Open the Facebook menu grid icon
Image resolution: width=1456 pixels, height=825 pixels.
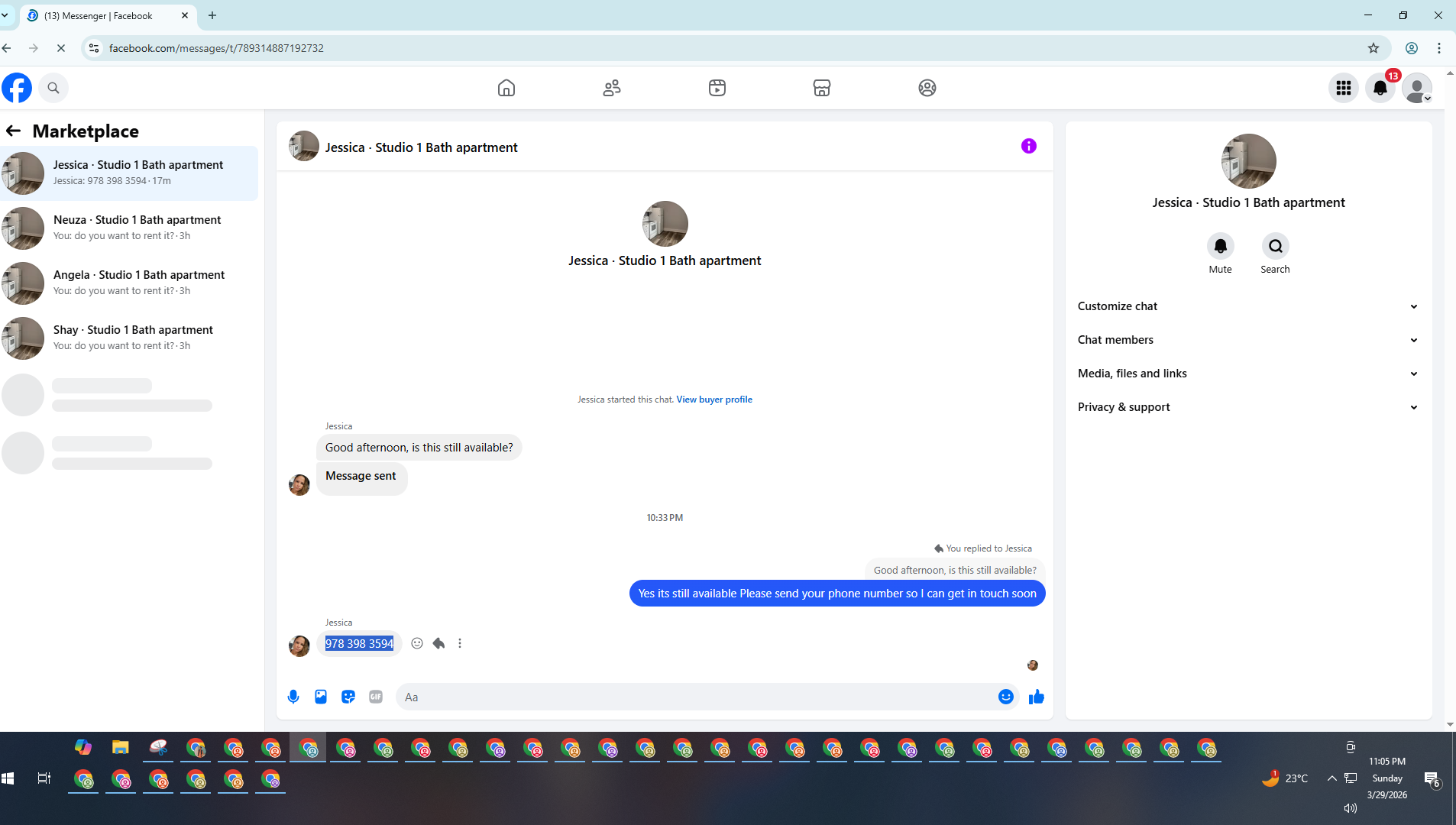click(x=1344, y=88)
